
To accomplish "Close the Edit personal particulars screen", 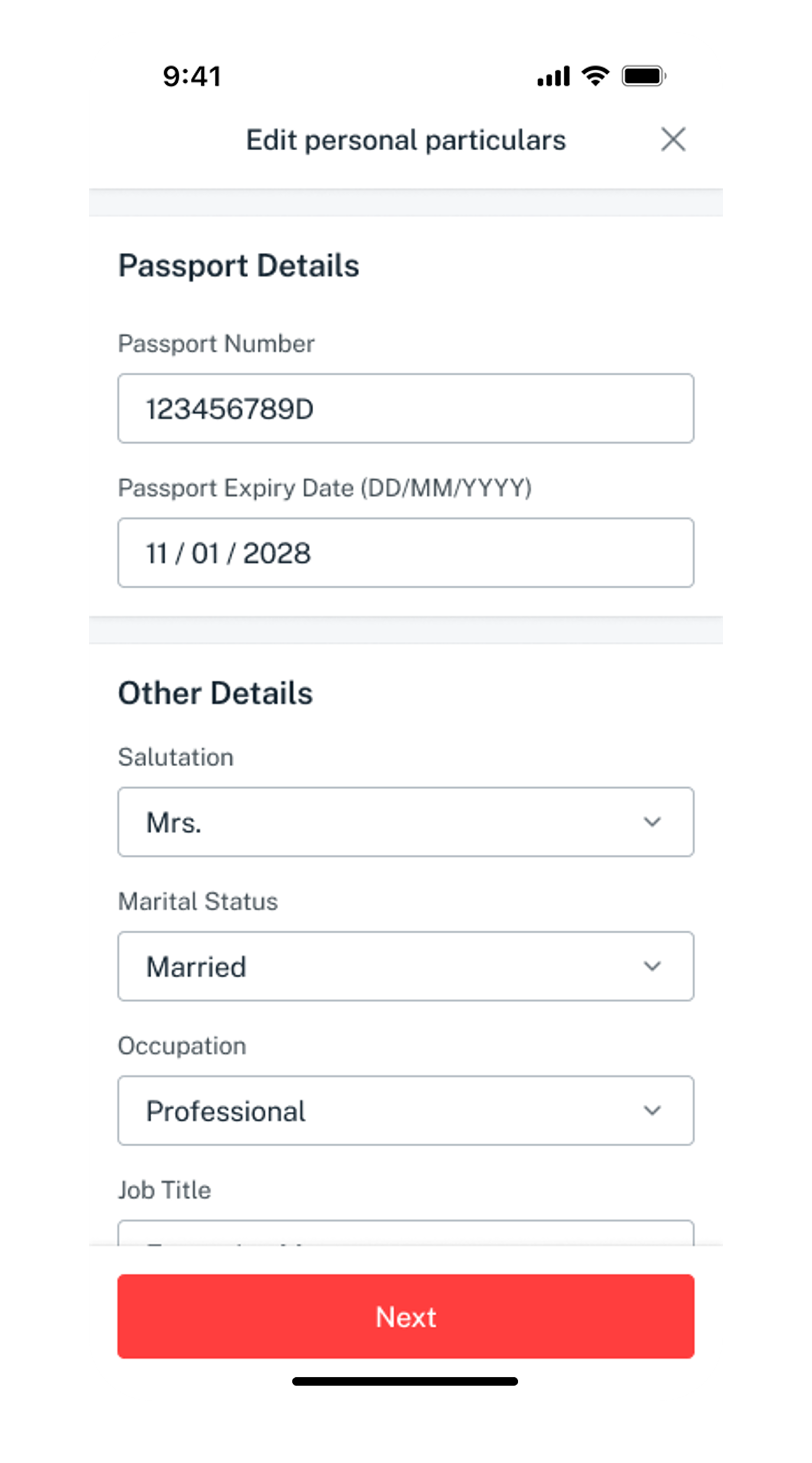I will tap(674, 140).
